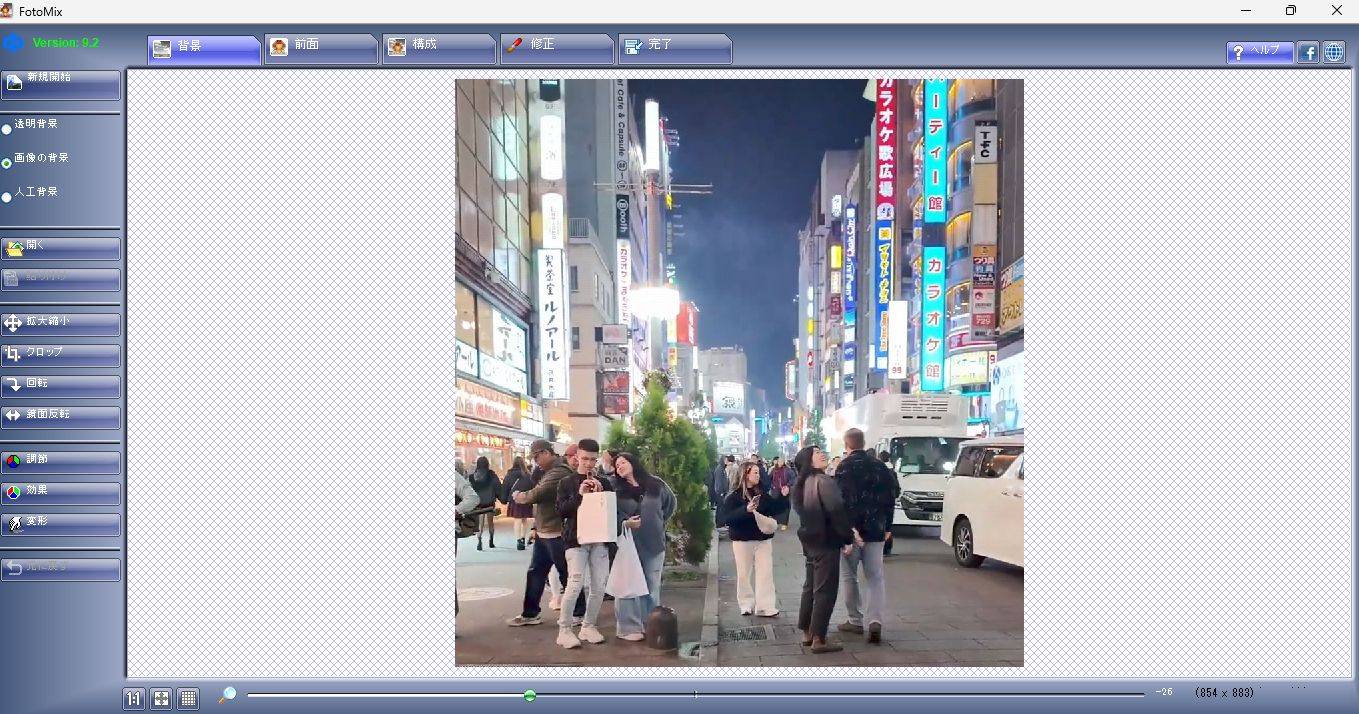Click the street photo on the canvas

coord(739,372)
